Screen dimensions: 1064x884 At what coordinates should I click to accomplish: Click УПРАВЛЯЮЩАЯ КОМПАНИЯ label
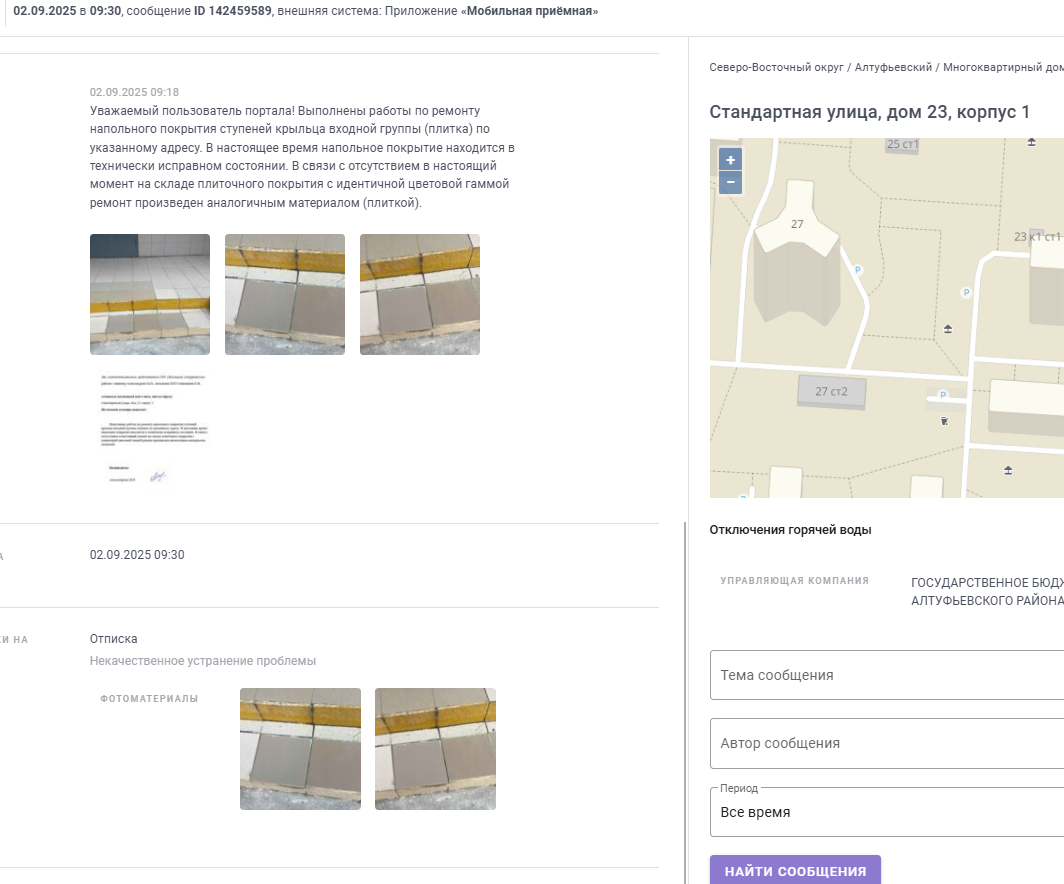point(795,581)
